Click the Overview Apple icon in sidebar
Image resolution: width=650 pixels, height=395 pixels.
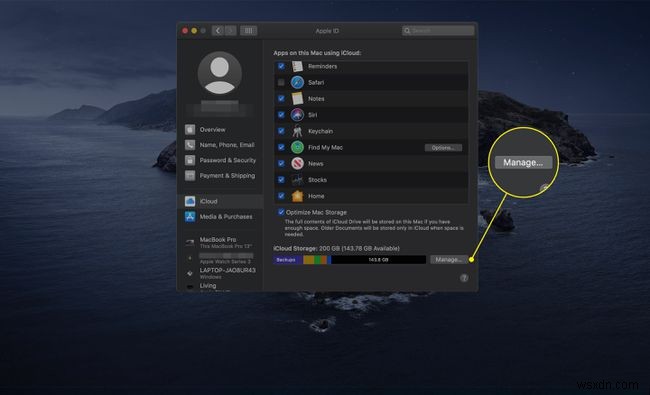(x=190, y=130)
